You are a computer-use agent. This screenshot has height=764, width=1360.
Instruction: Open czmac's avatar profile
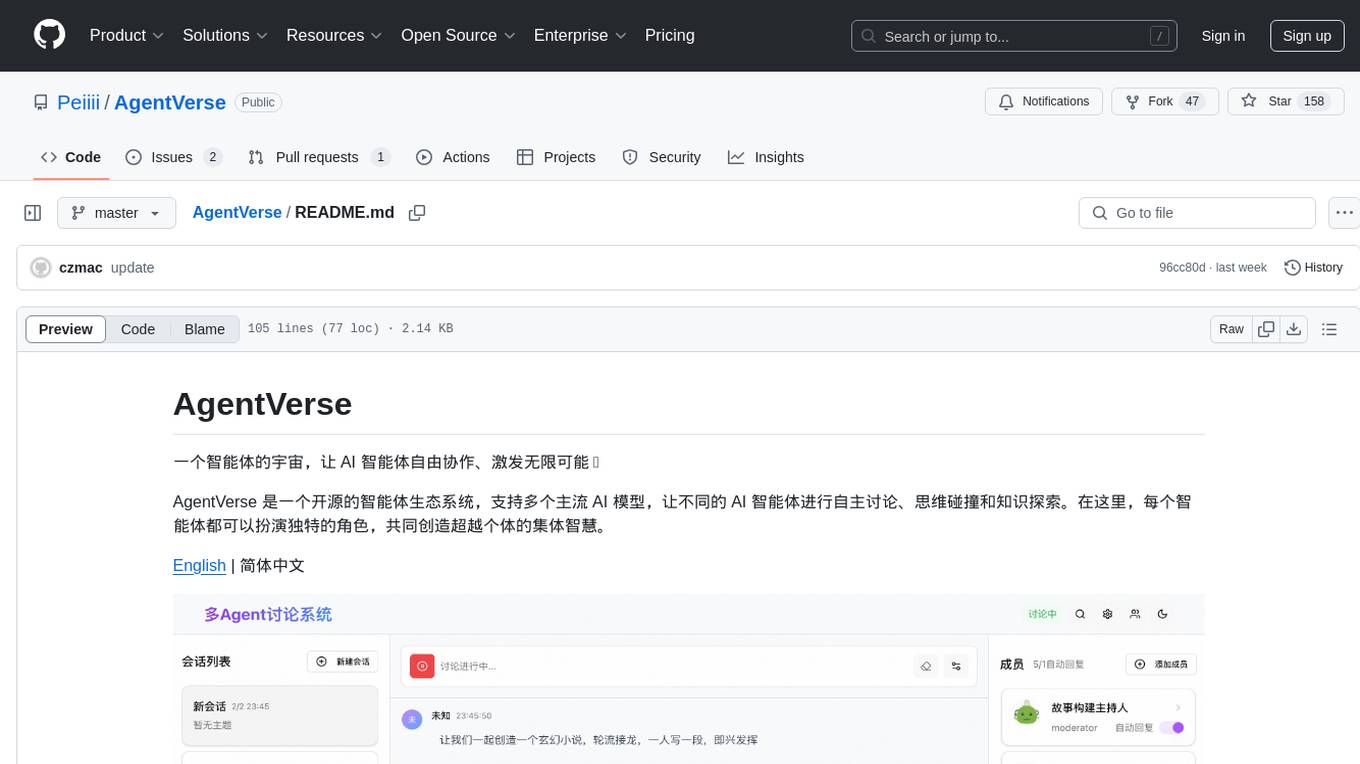pyautogui.click(x=41, y=268)
